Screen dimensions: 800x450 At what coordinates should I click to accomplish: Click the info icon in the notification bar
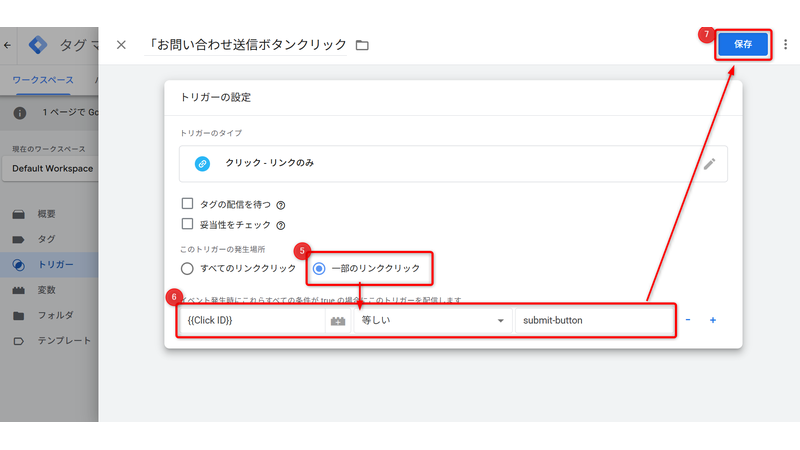(20, 113)
